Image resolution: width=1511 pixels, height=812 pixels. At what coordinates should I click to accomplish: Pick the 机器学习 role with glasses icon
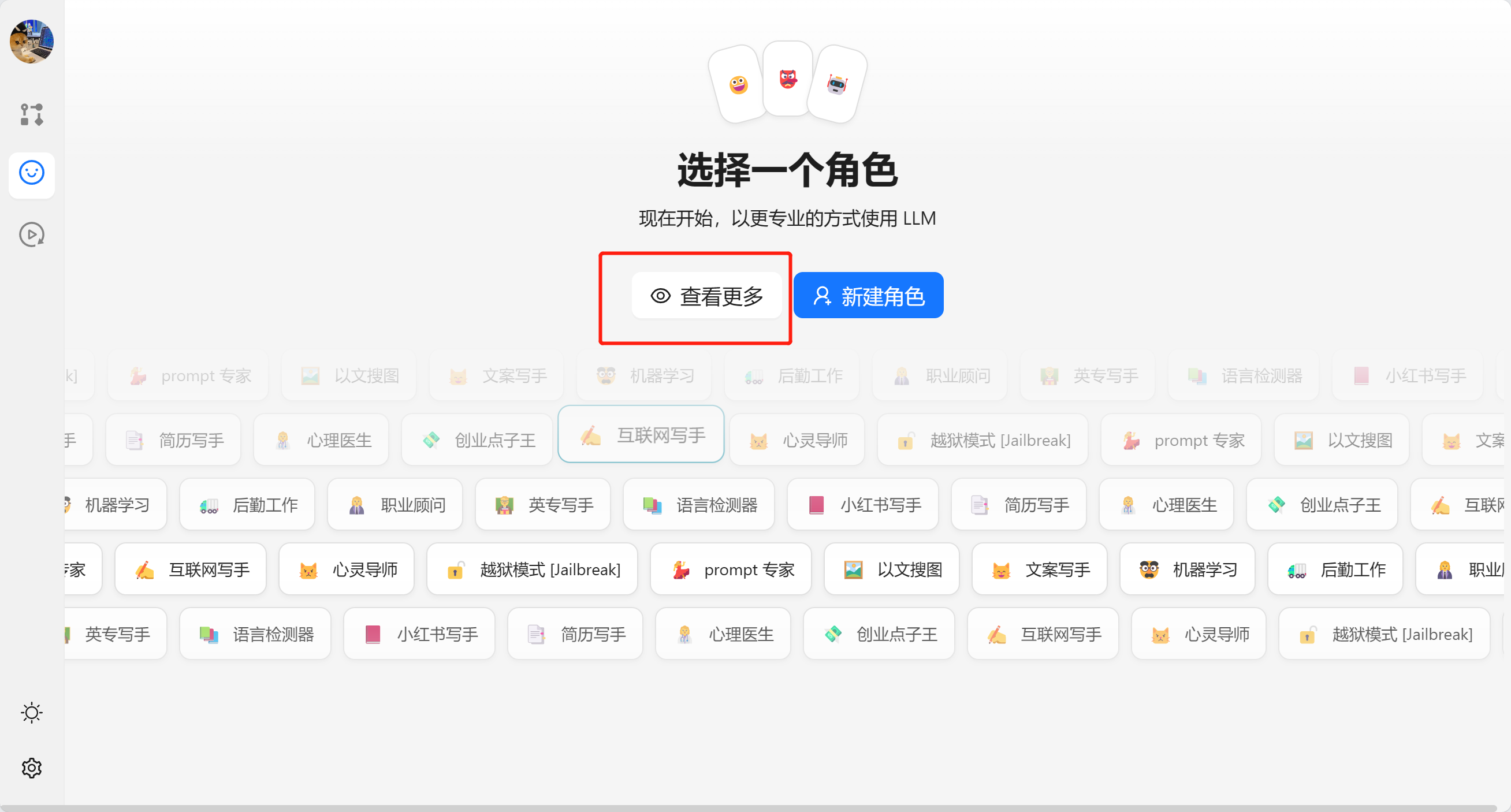(x=1187, y=569)
